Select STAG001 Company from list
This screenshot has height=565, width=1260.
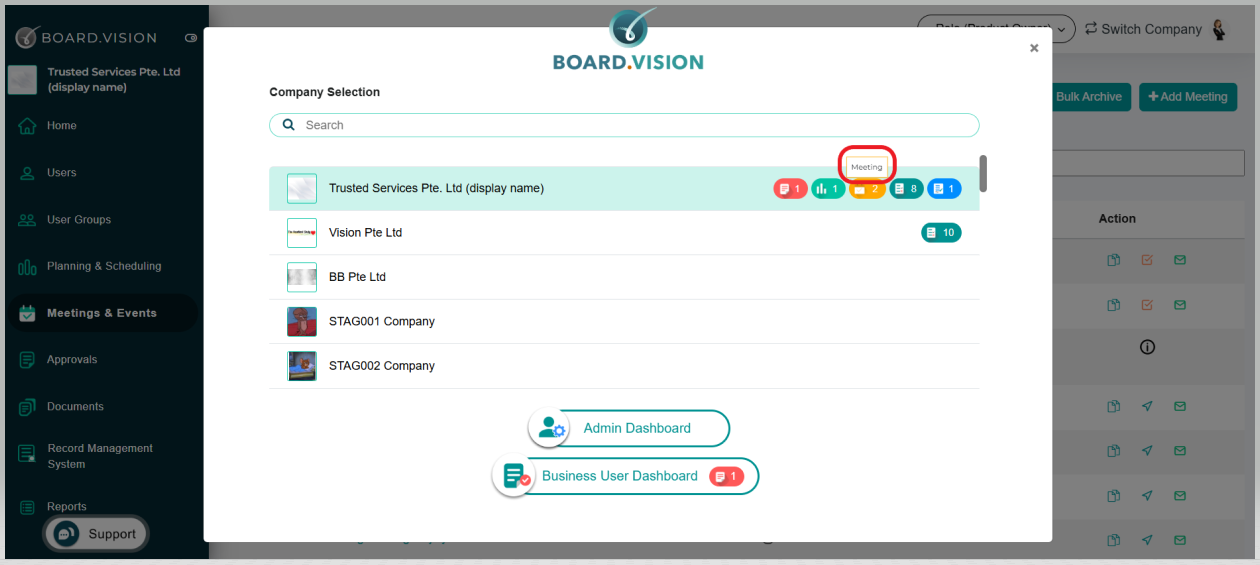[x=624, y=321]
